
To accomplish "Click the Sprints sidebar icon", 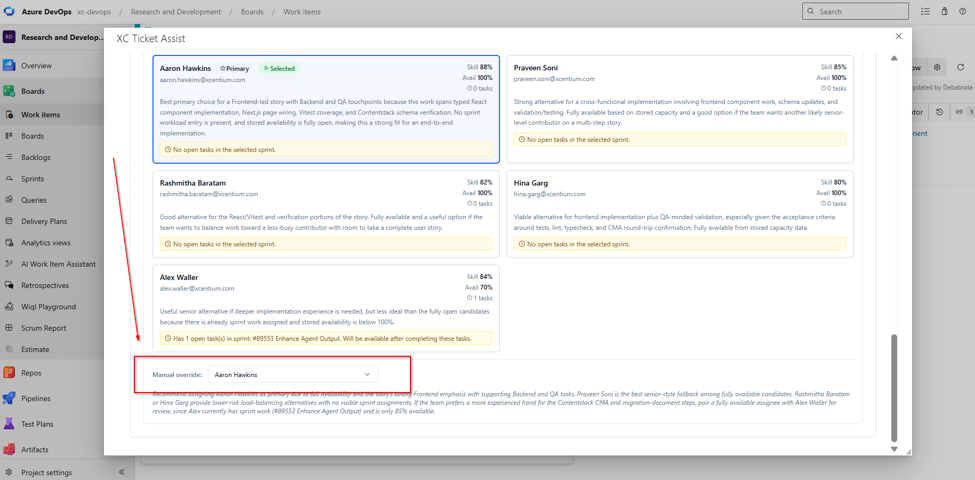I will coord(9,178).
